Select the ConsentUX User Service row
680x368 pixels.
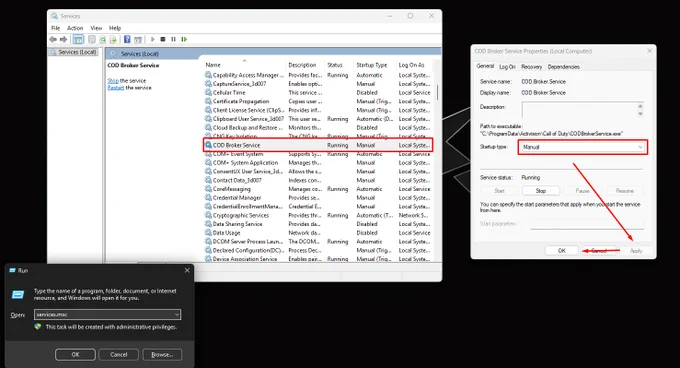click(317, 171)
